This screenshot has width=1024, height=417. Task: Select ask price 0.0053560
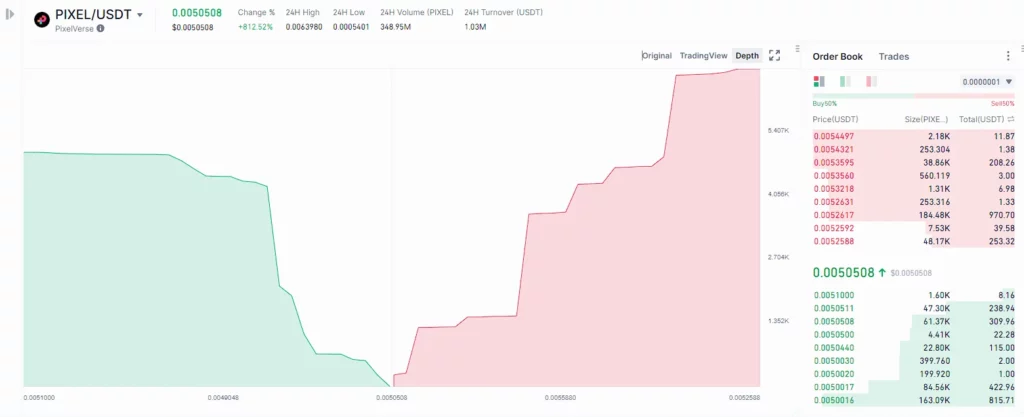point(833,176)
